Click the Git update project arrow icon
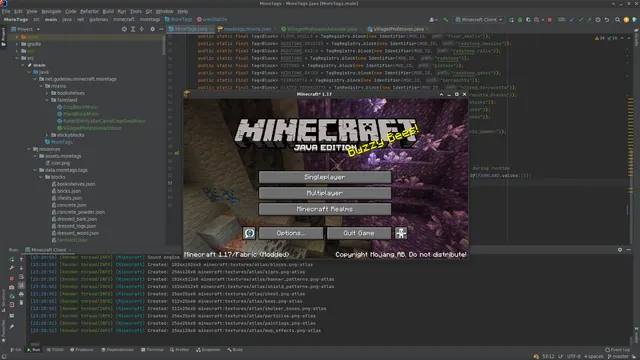Image resolution: width=640 pixels, height=360 pixels. (x=572, y=20)
